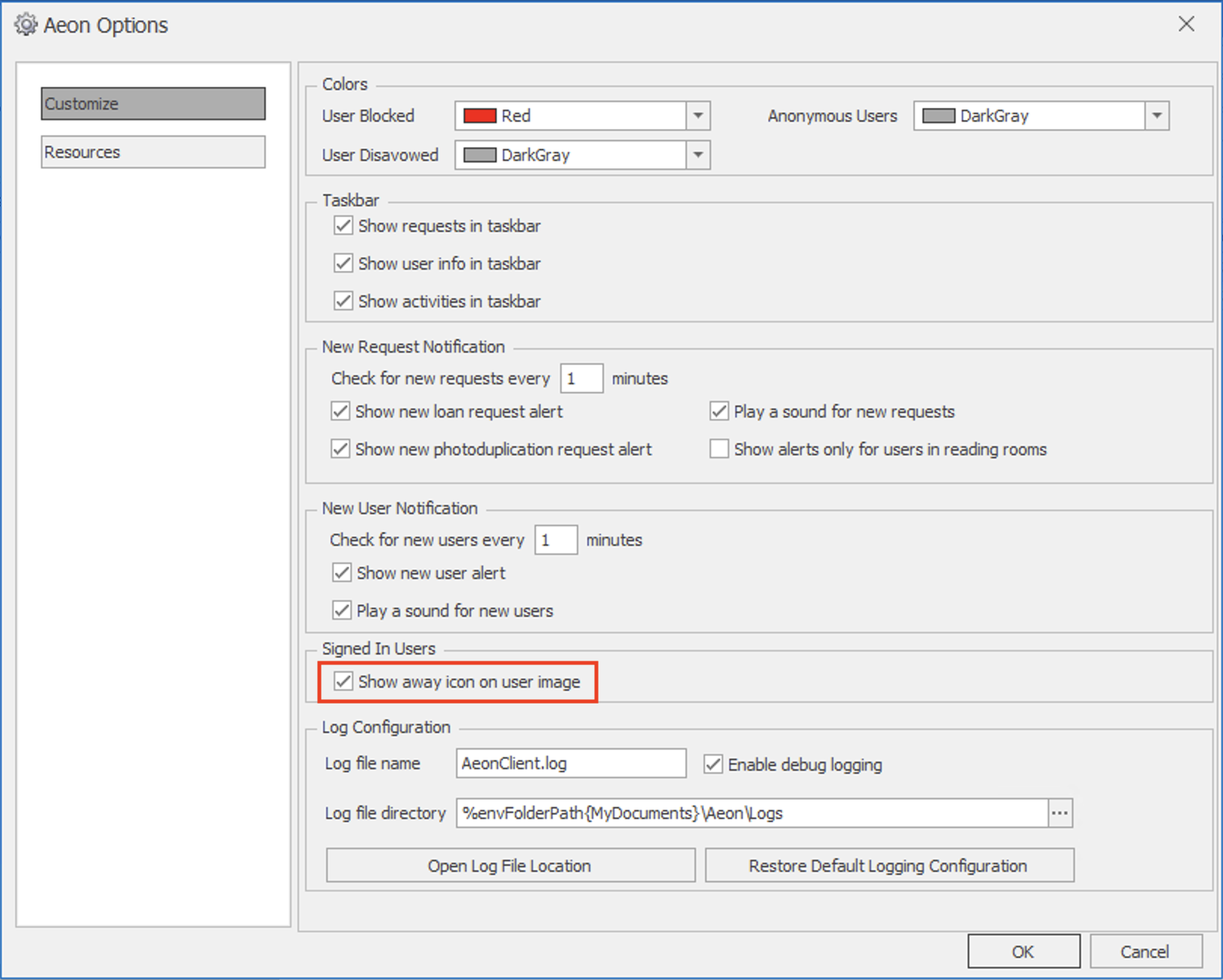Select the Customize tab in sidebar

click(x=153, y=103)
